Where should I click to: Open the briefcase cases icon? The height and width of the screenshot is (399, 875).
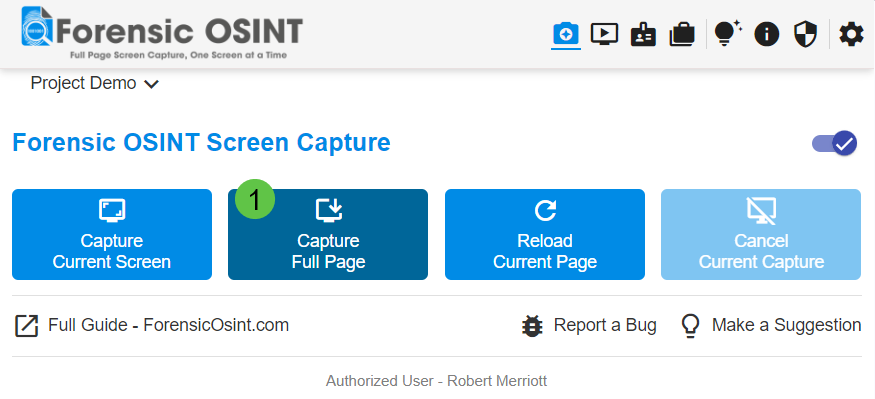[682, 35]
